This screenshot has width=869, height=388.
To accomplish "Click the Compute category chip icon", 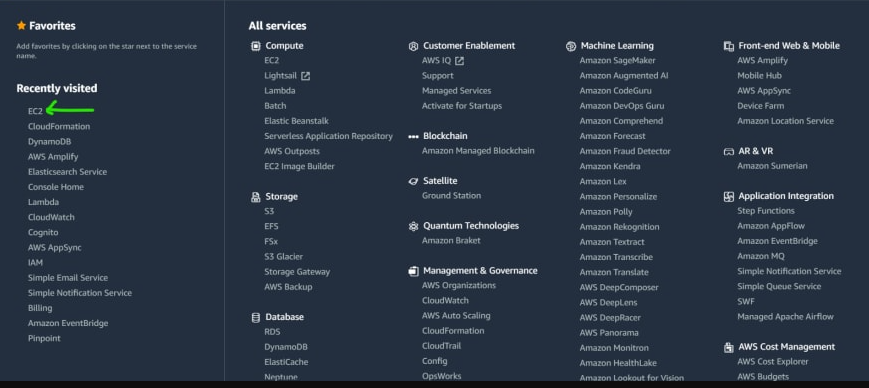I will pyautogui.click(x=255, y=46).
